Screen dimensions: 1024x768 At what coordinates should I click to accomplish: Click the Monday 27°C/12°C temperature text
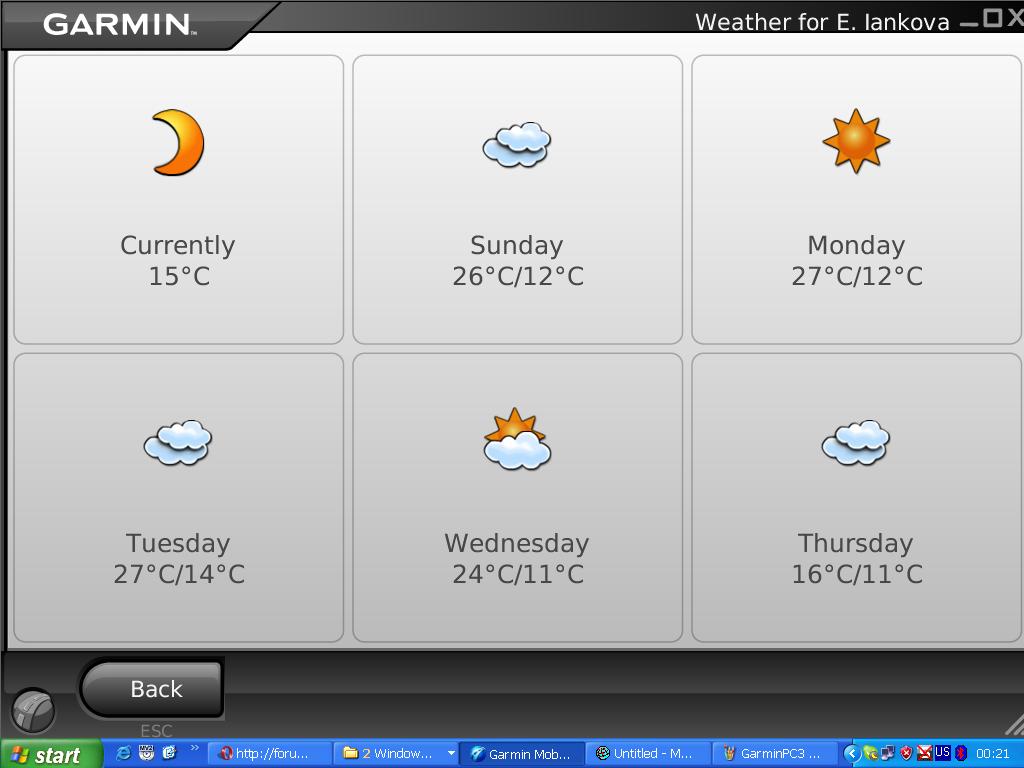click(x=857, y=276)
